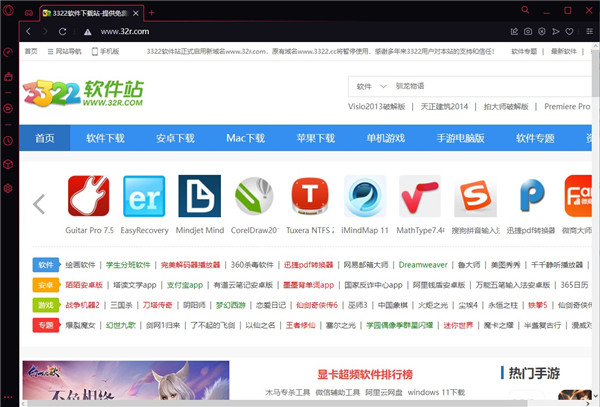Click the three-dots sidebar setup button

pyautogui.click(x=8, y=397)
